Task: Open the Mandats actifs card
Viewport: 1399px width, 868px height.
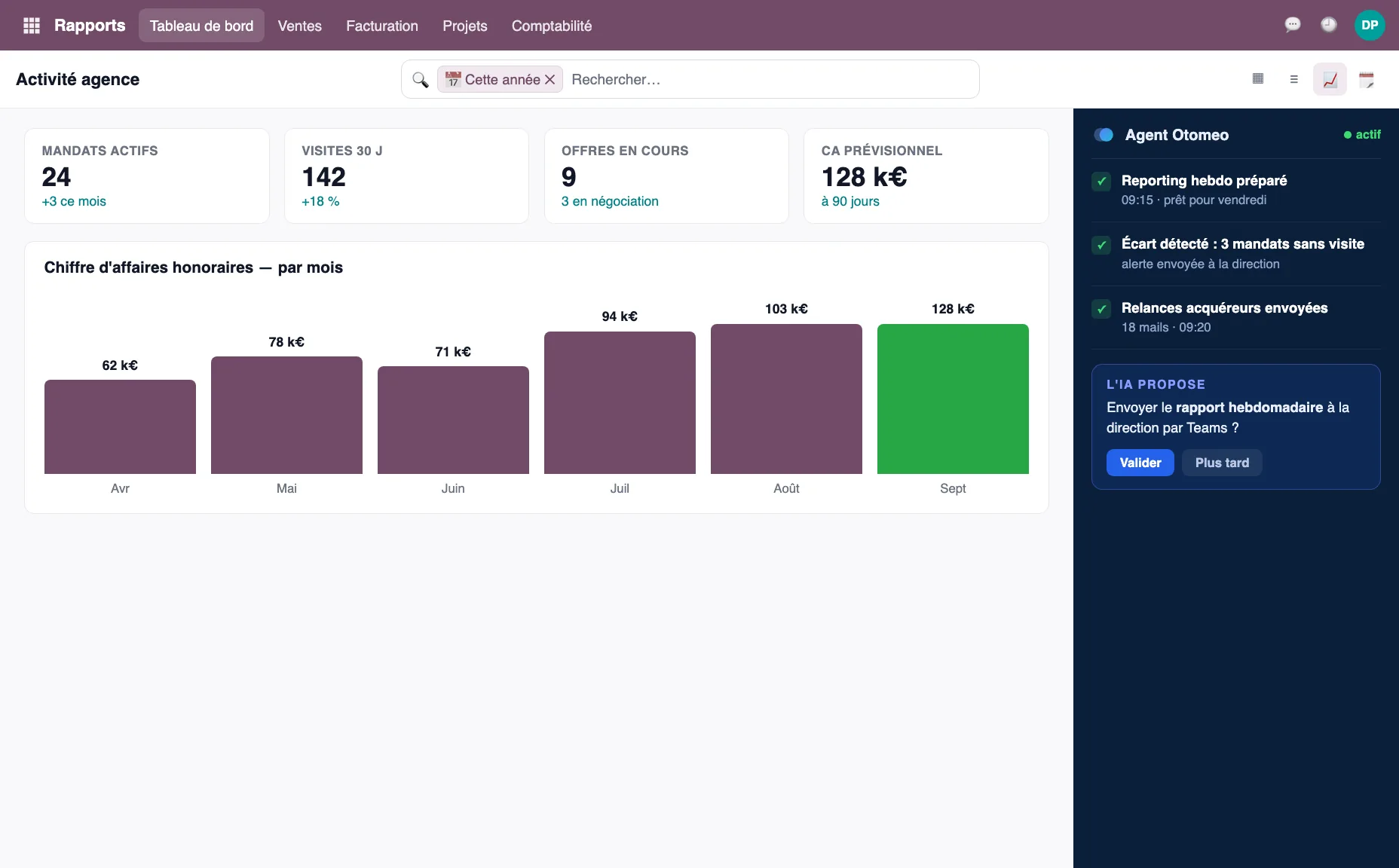Action: point(147,176)
